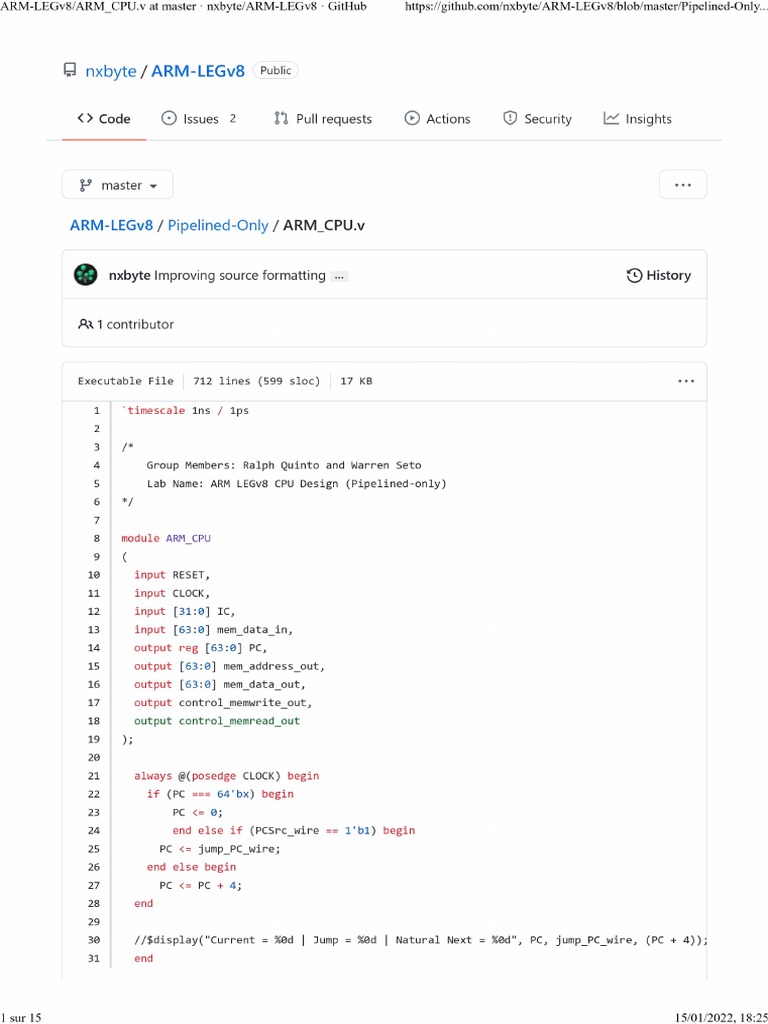Click the Code tab brackets icon

point(86,118)
